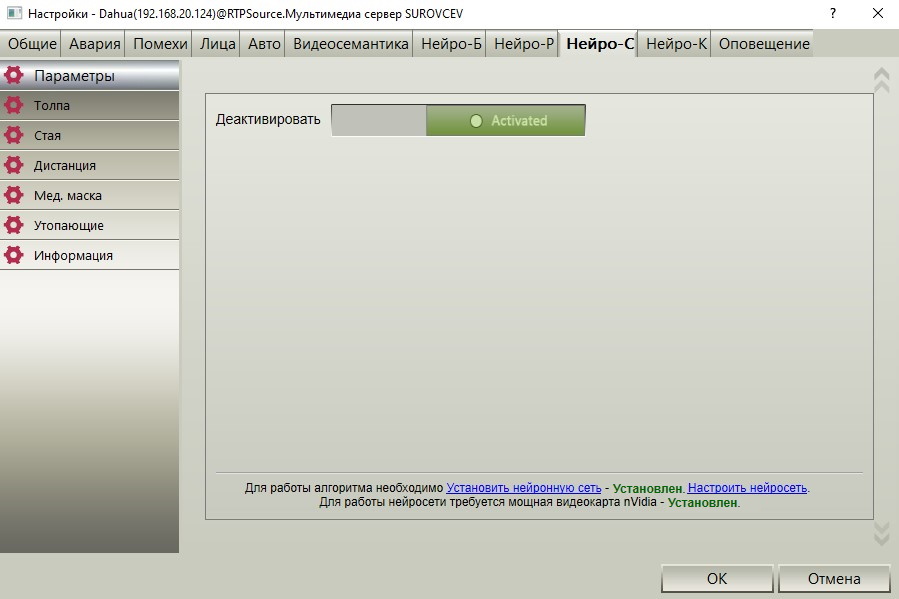Select Параметры in the sidebar
The image size is (899, 599).
click(x=89, y=75)
